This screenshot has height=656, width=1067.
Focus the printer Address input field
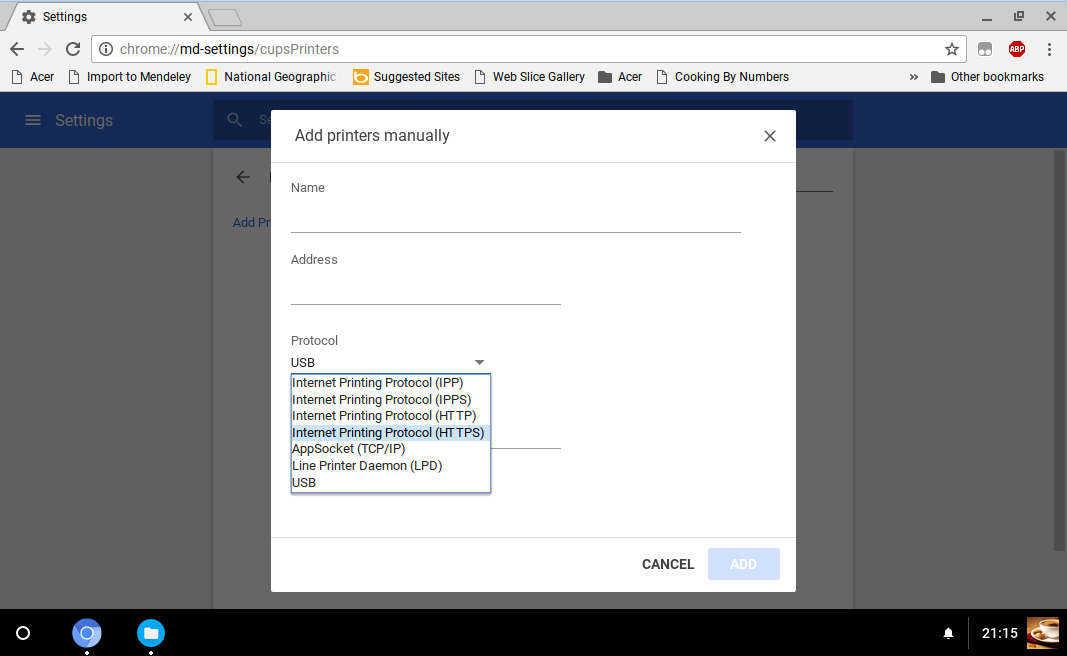(425, 292)
